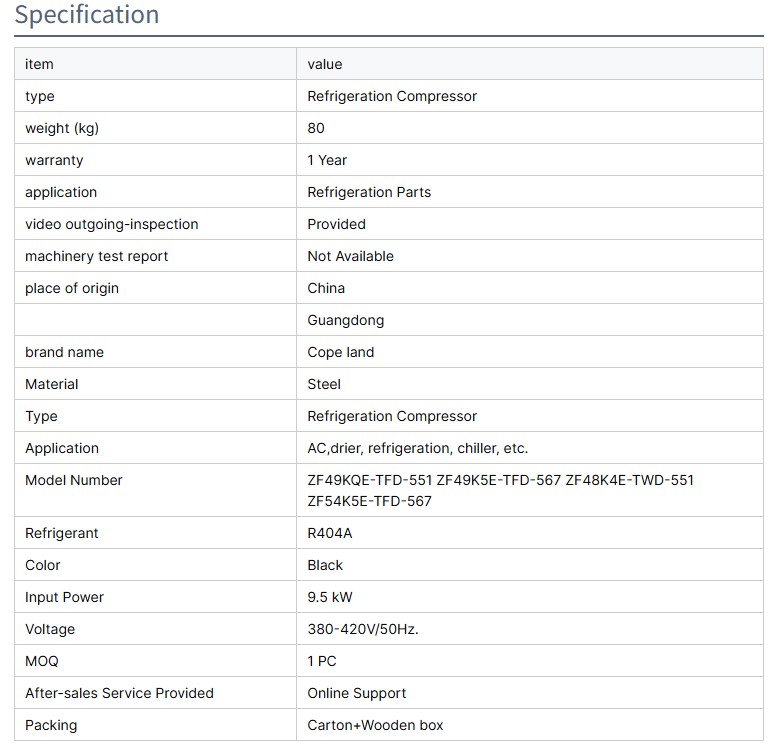Select the 'Refrigeration Parts' application cell
The height and width of the screenshot is (754, 775).
point(369,192)
